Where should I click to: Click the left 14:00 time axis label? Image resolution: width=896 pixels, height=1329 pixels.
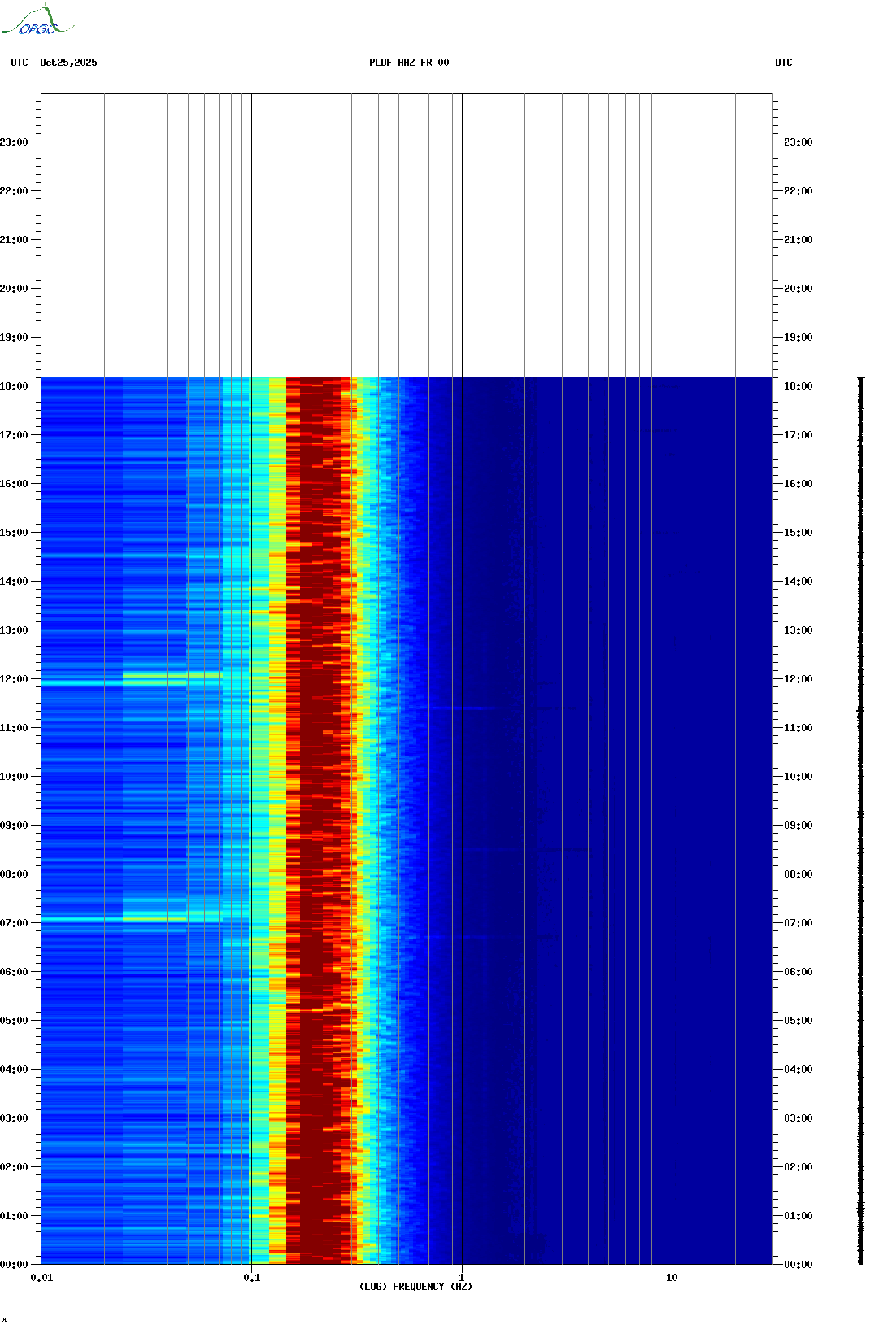(x=14, y=582)
